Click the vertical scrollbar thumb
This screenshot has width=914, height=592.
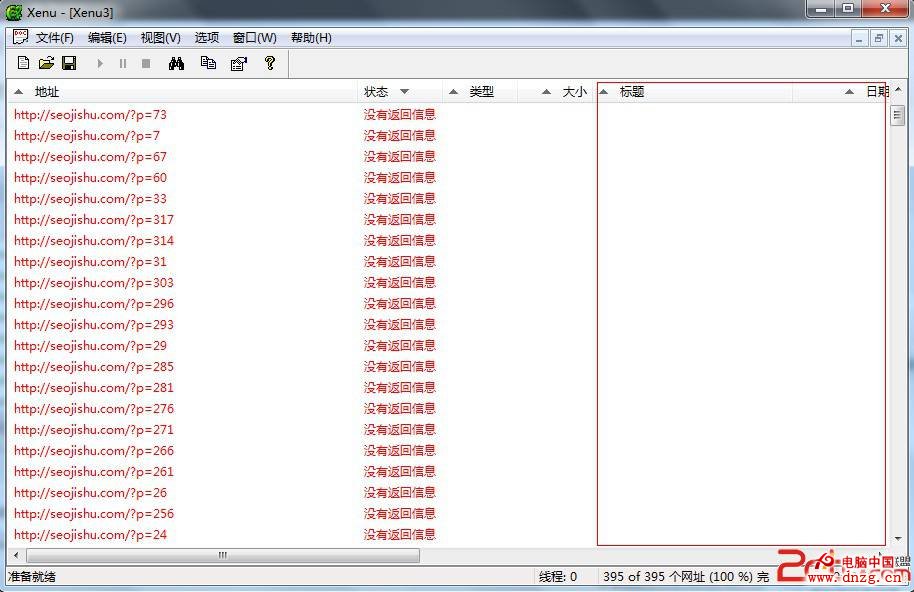(x=897, y=115)
